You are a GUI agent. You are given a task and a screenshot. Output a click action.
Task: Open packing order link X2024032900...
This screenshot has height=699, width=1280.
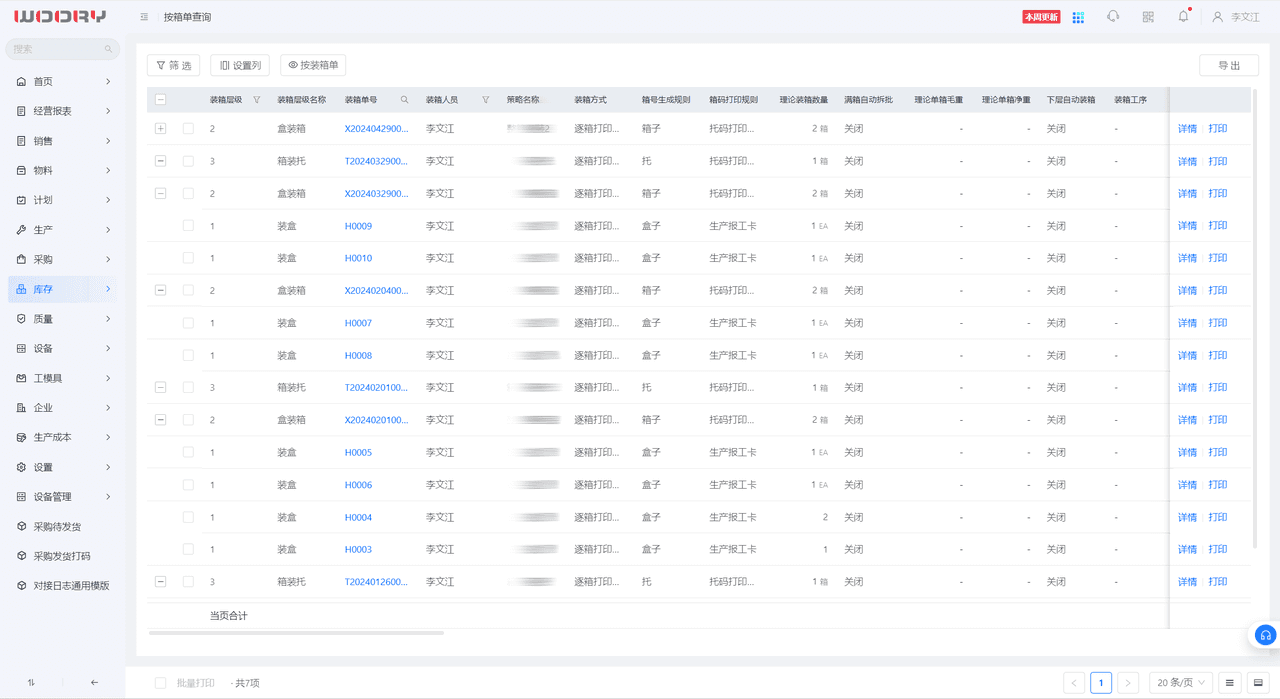tap(376, 194)
